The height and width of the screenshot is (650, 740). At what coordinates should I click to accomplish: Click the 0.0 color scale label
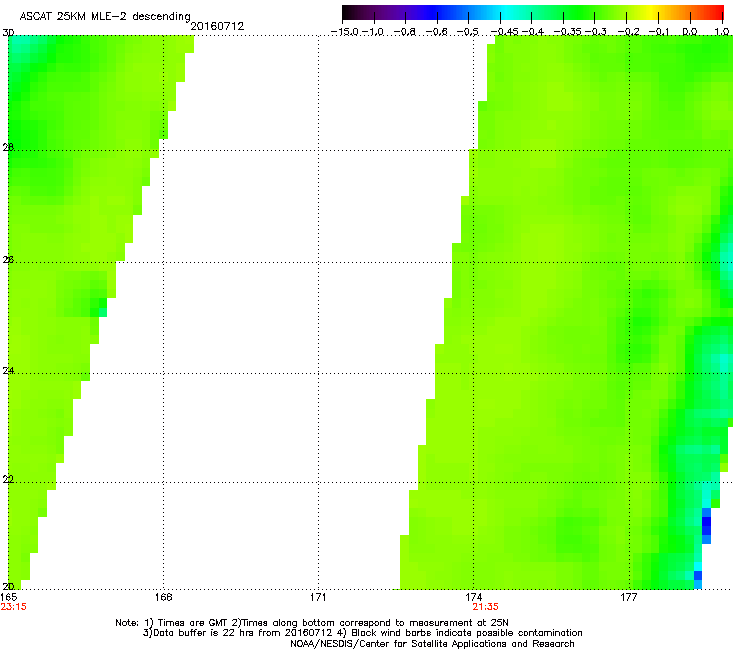tap(690, 32)
